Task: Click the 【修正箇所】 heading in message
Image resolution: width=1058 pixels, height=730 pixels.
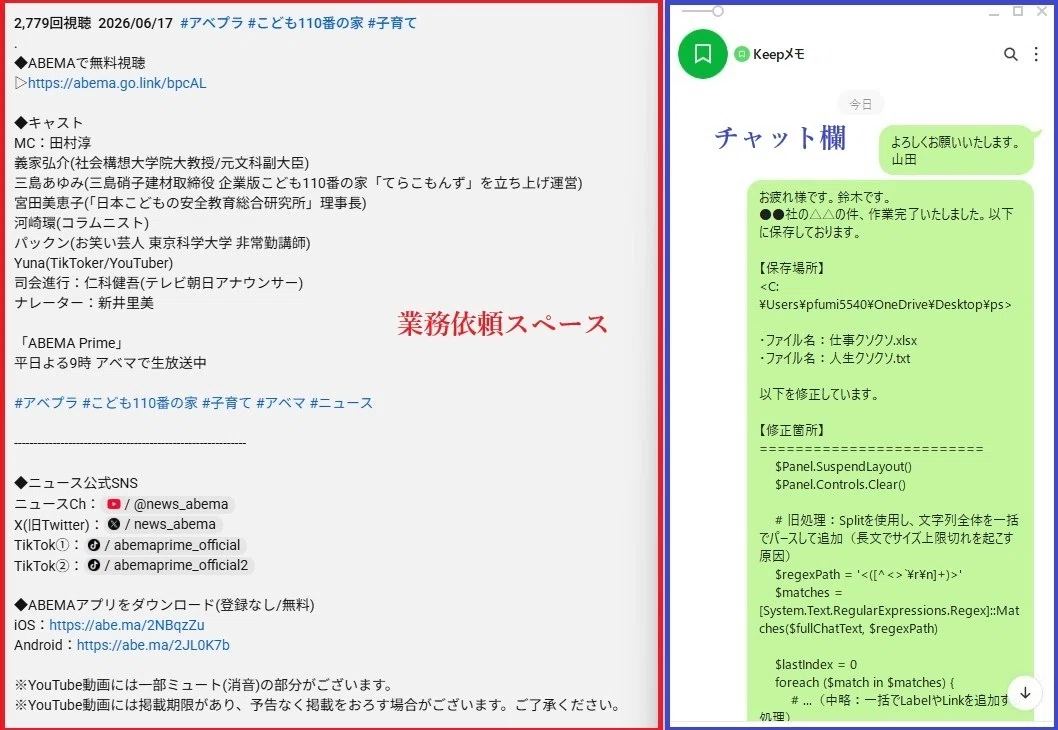Action: pyautogui.click(x=792, y=430)
